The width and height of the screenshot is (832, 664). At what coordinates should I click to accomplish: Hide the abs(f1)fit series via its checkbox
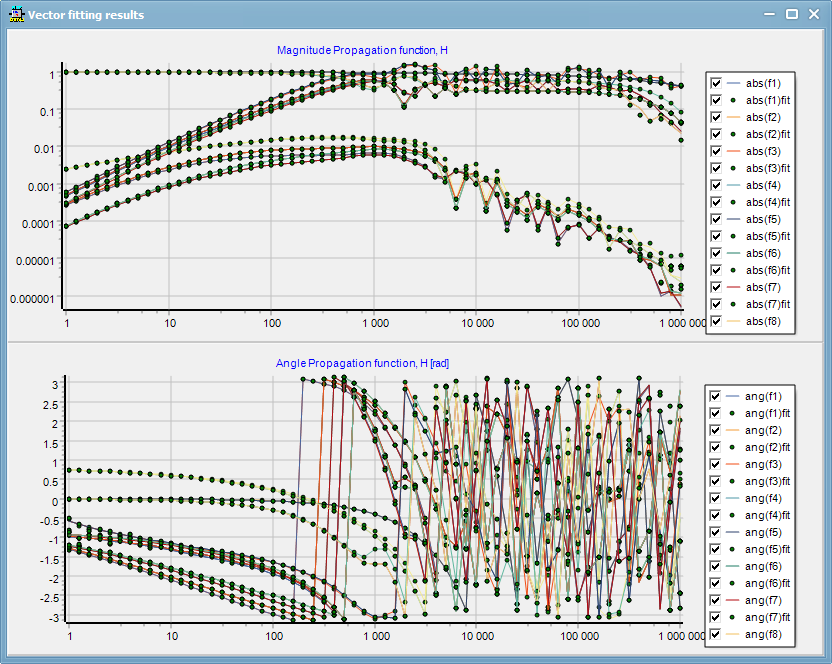(x=716, y=101)
